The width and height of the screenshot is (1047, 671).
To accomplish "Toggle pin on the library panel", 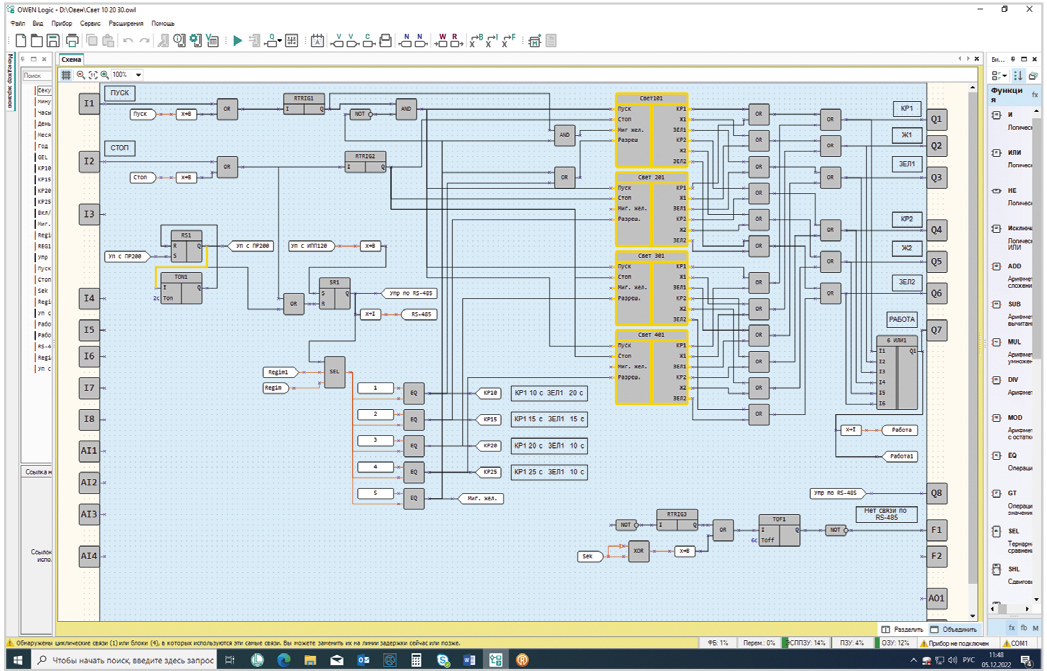I will click(x=1011, y=60).
